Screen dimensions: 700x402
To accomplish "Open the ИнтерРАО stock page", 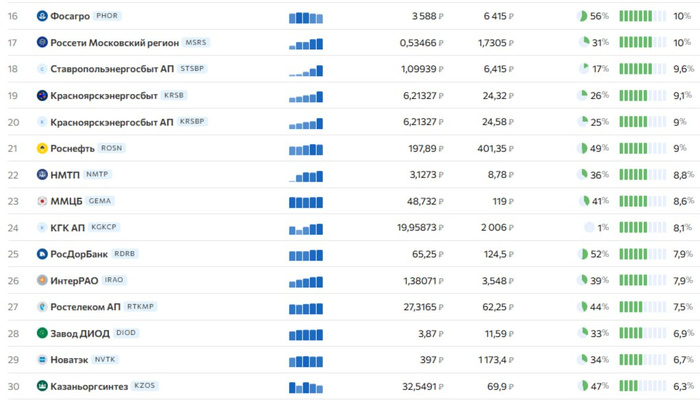I will pyautogui.click(x=74, y=281).
